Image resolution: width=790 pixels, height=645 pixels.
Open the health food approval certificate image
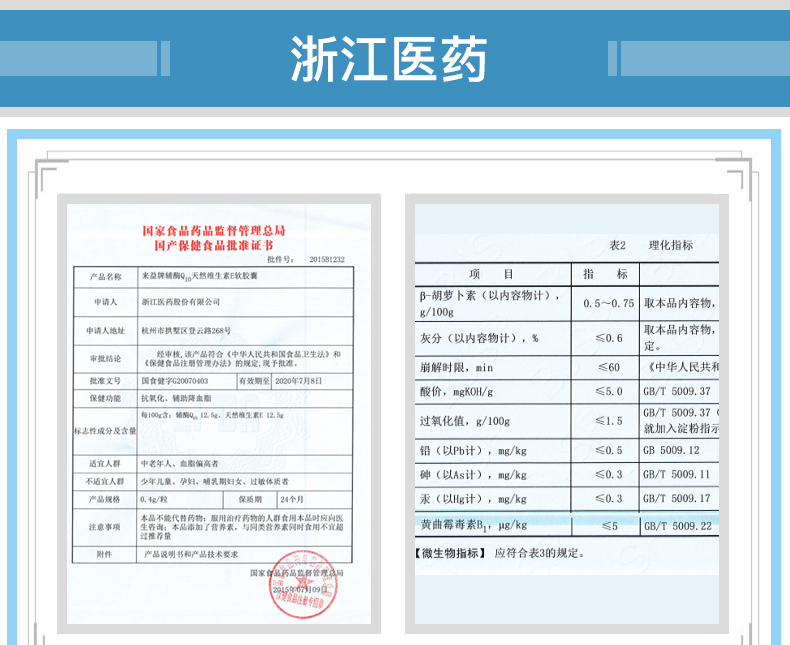[219, 414]
